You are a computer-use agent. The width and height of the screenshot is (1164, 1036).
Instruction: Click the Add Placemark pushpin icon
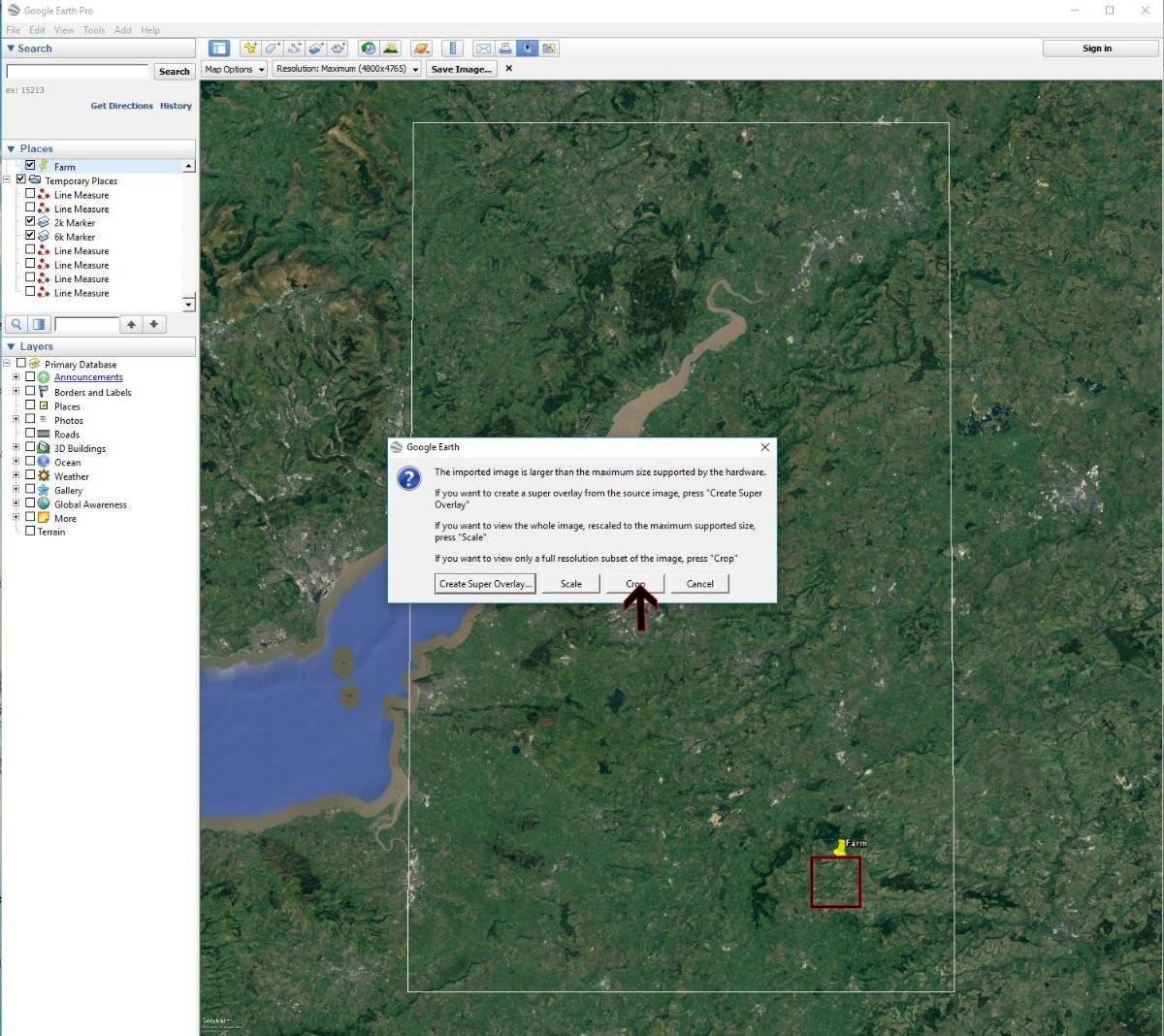tap(250, 49)
